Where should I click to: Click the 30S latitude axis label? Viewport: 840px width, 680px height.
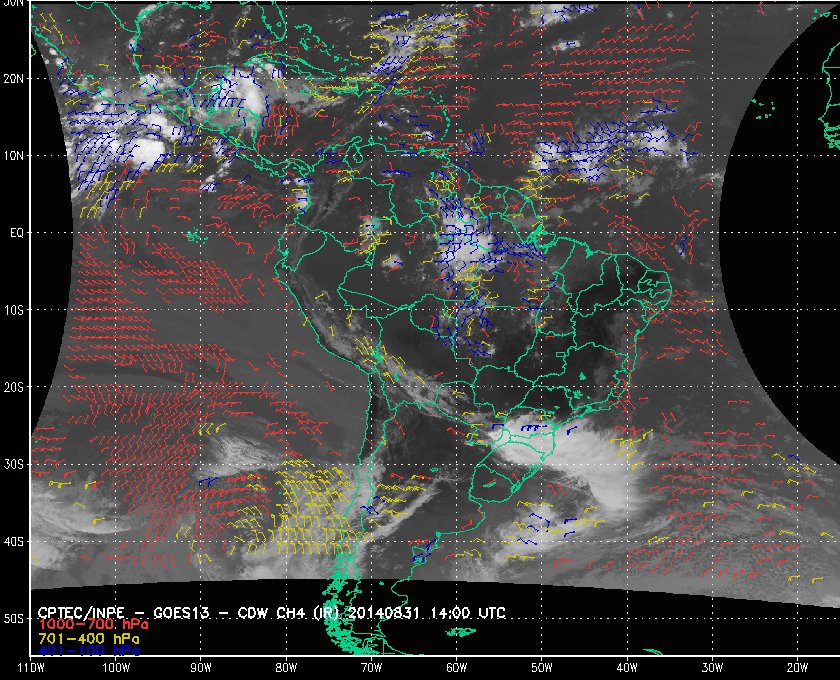tap(14, 465)
